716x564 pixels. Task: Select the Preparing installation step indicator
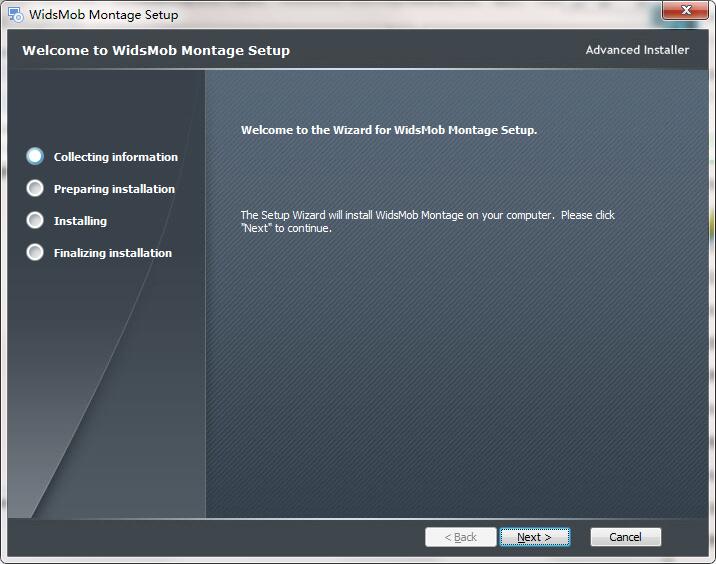click(35, 188)
